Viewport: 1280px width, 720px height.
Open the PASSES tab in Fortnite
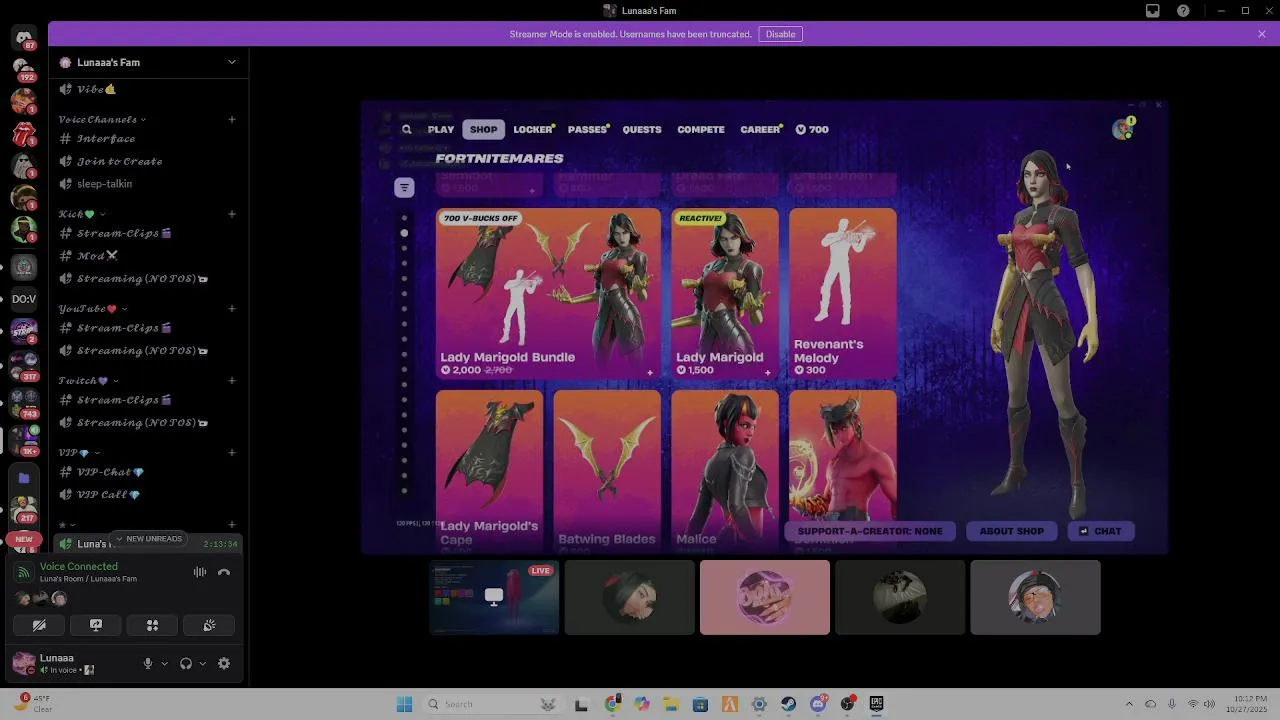tap(587, 129)
